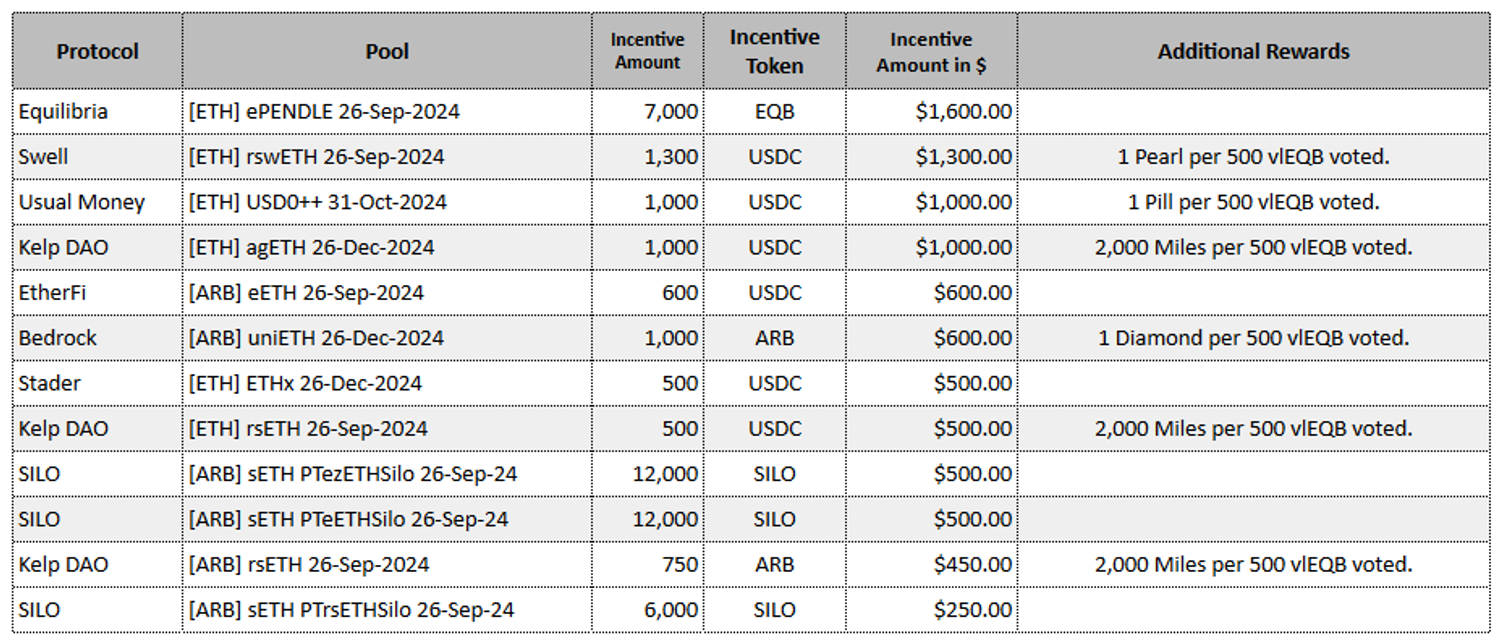Viewport: 1500px width, 644px height.
Task: Select the Stader protocol cell
Action: (50, 383)
